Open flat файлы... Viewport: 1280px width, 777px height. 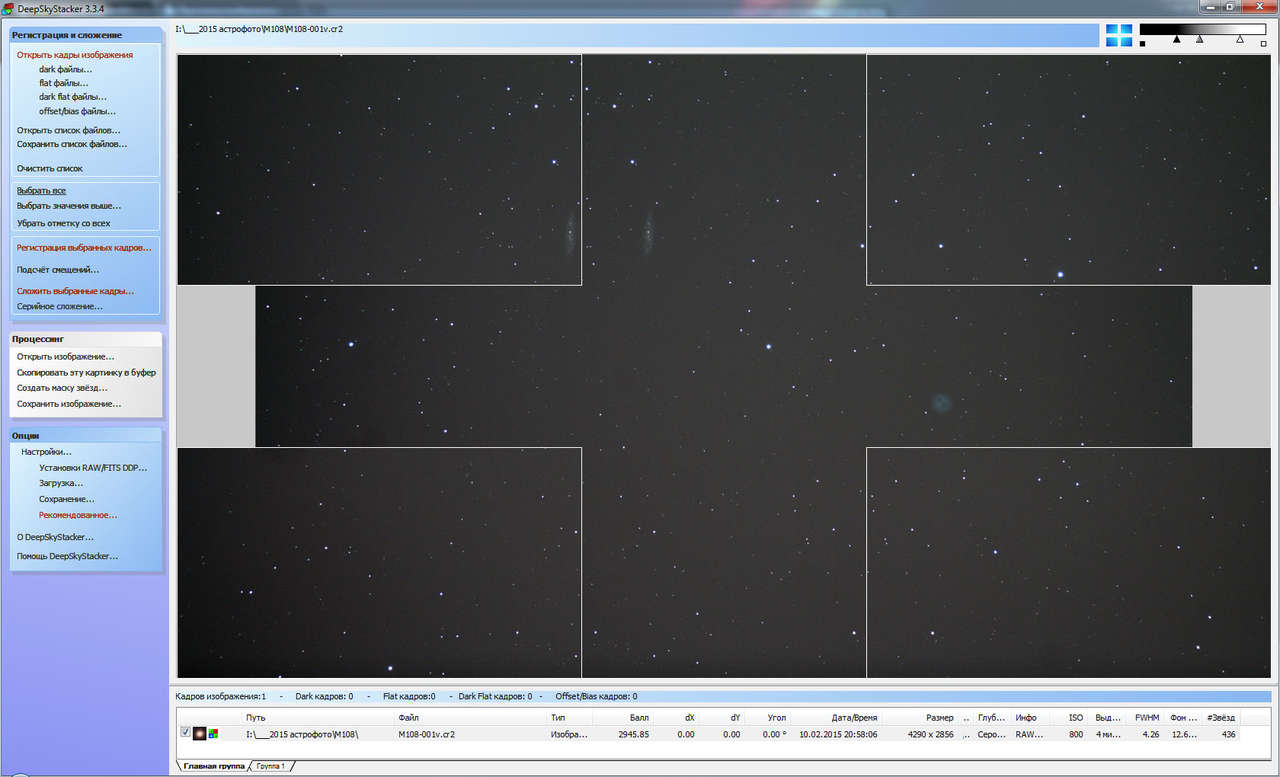[64, 83]
